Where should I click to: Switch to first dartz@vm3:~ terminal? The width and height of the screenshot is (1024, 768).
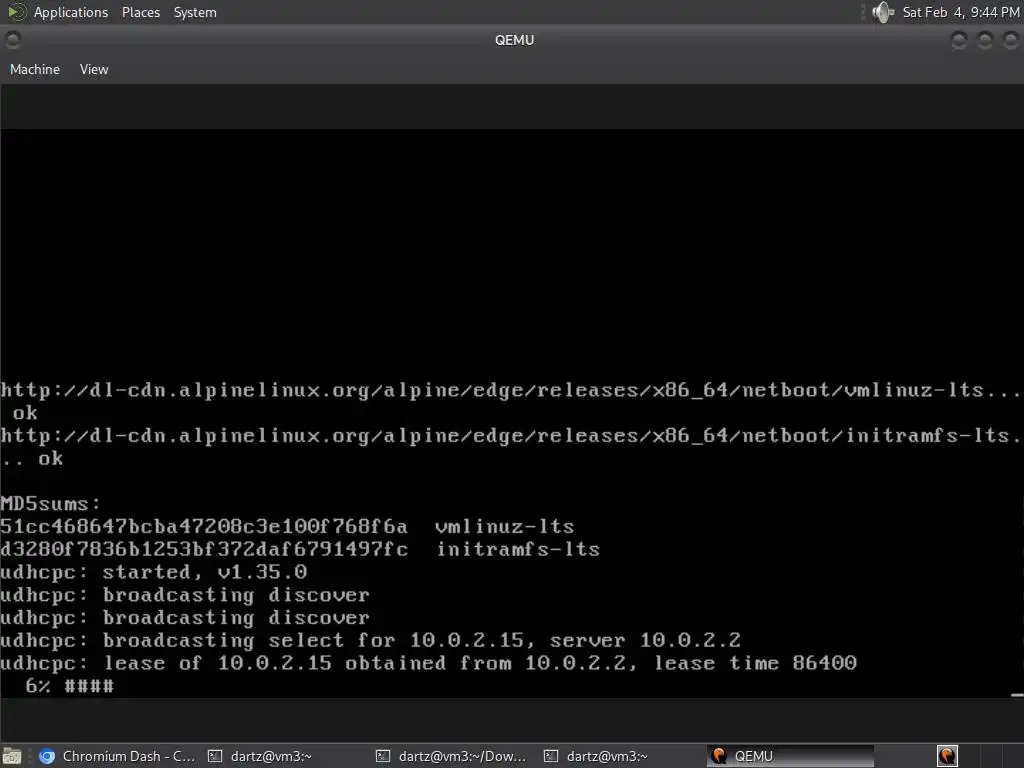[x=260, y=756]
